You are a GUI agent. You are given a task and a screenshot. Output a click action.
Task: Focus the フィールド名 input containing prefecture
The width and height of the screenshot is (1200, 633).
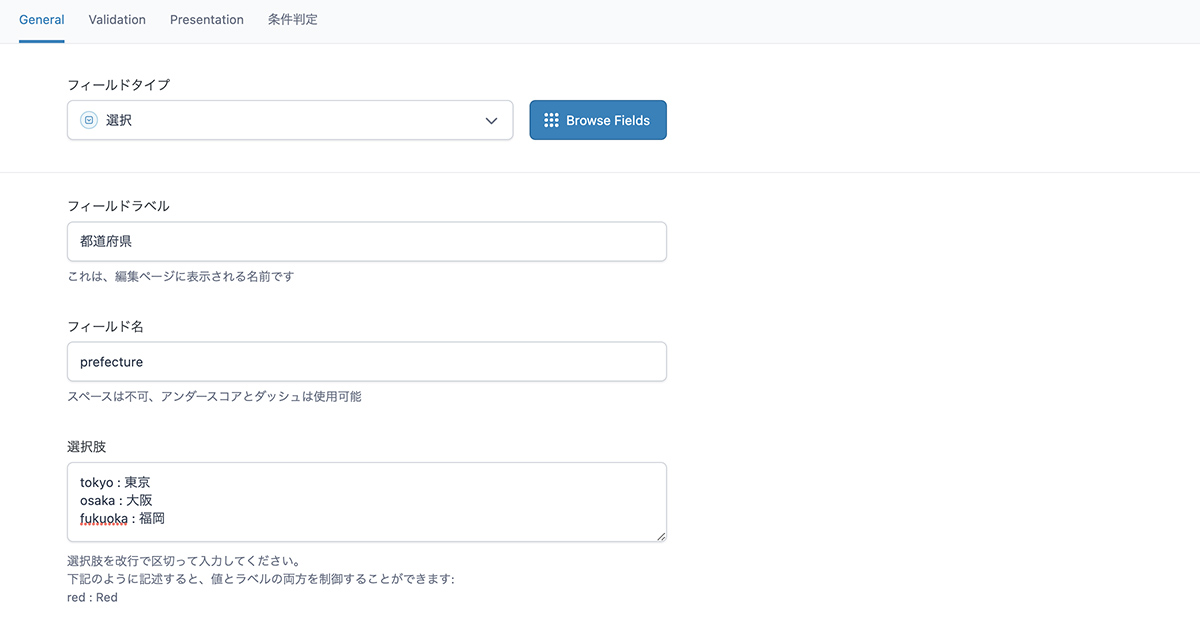(x=367, y=362)
